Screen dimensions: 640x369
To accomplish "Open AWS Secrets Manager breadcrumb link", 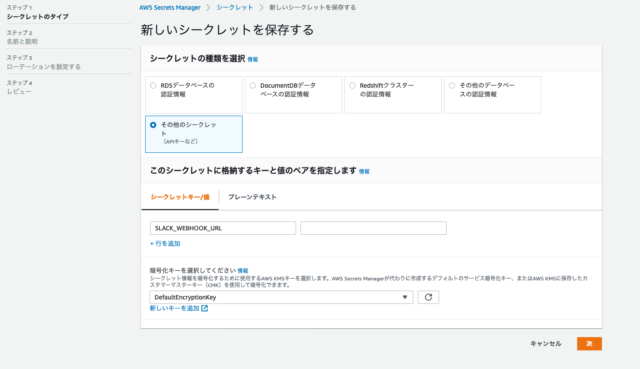I will tap(170, 8).
